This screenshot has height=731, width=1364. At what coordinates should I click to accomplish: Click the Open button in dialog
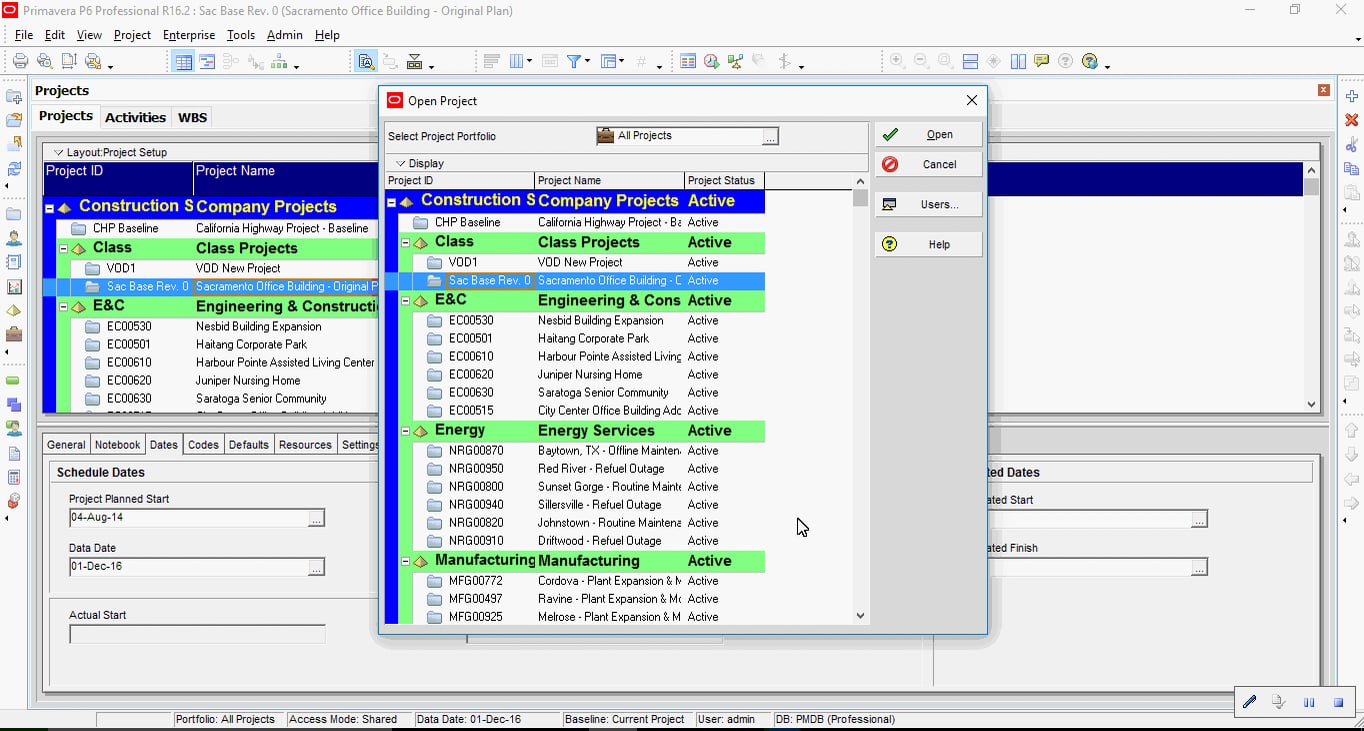coord(929,135)
